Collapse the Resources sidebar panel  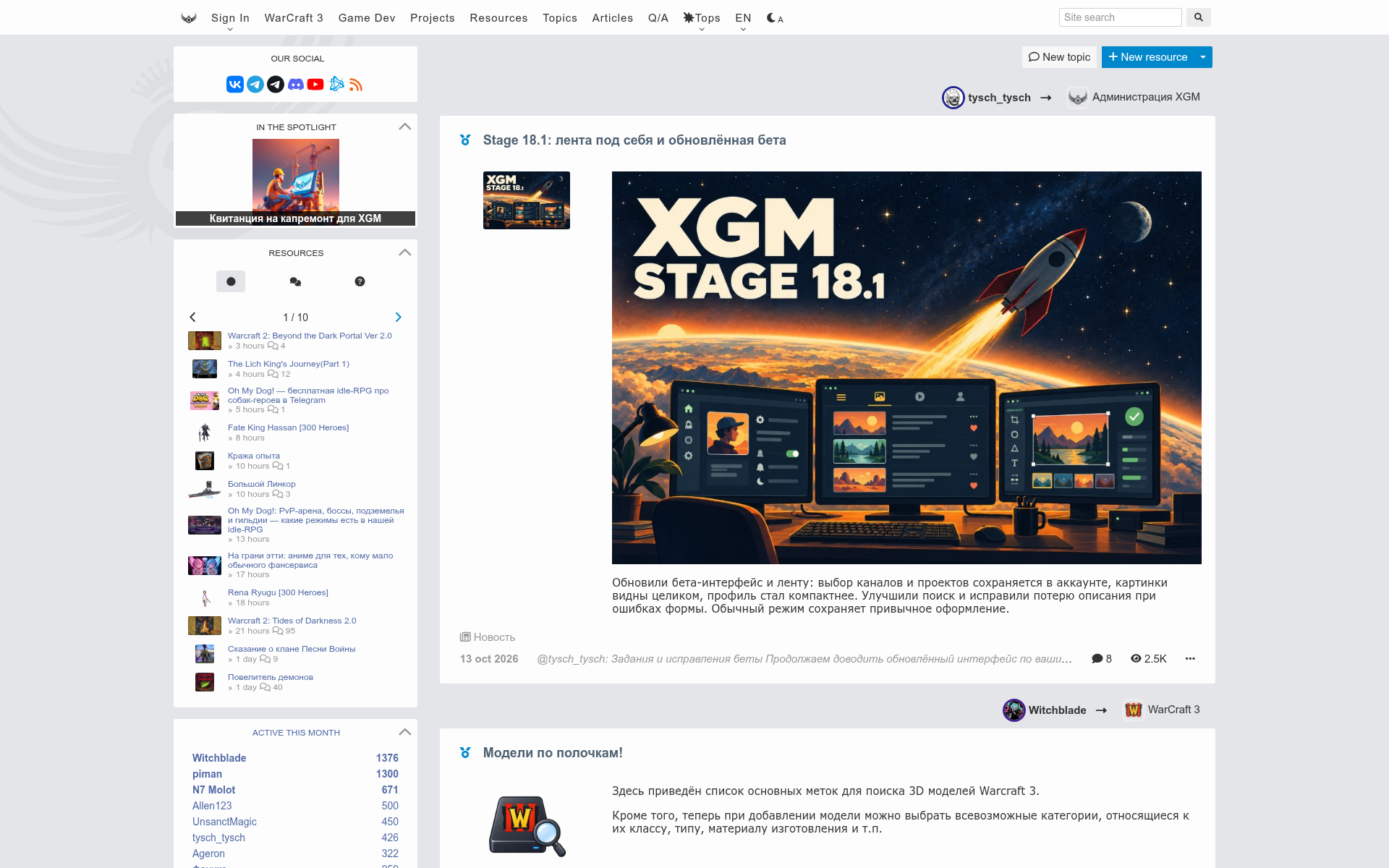[405, 252]
